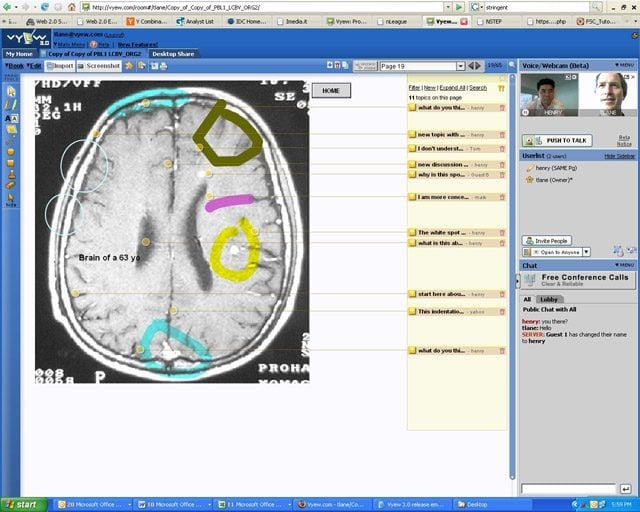
Task: Open the Voice/Webcam Menu
Action: click(624, 65)
